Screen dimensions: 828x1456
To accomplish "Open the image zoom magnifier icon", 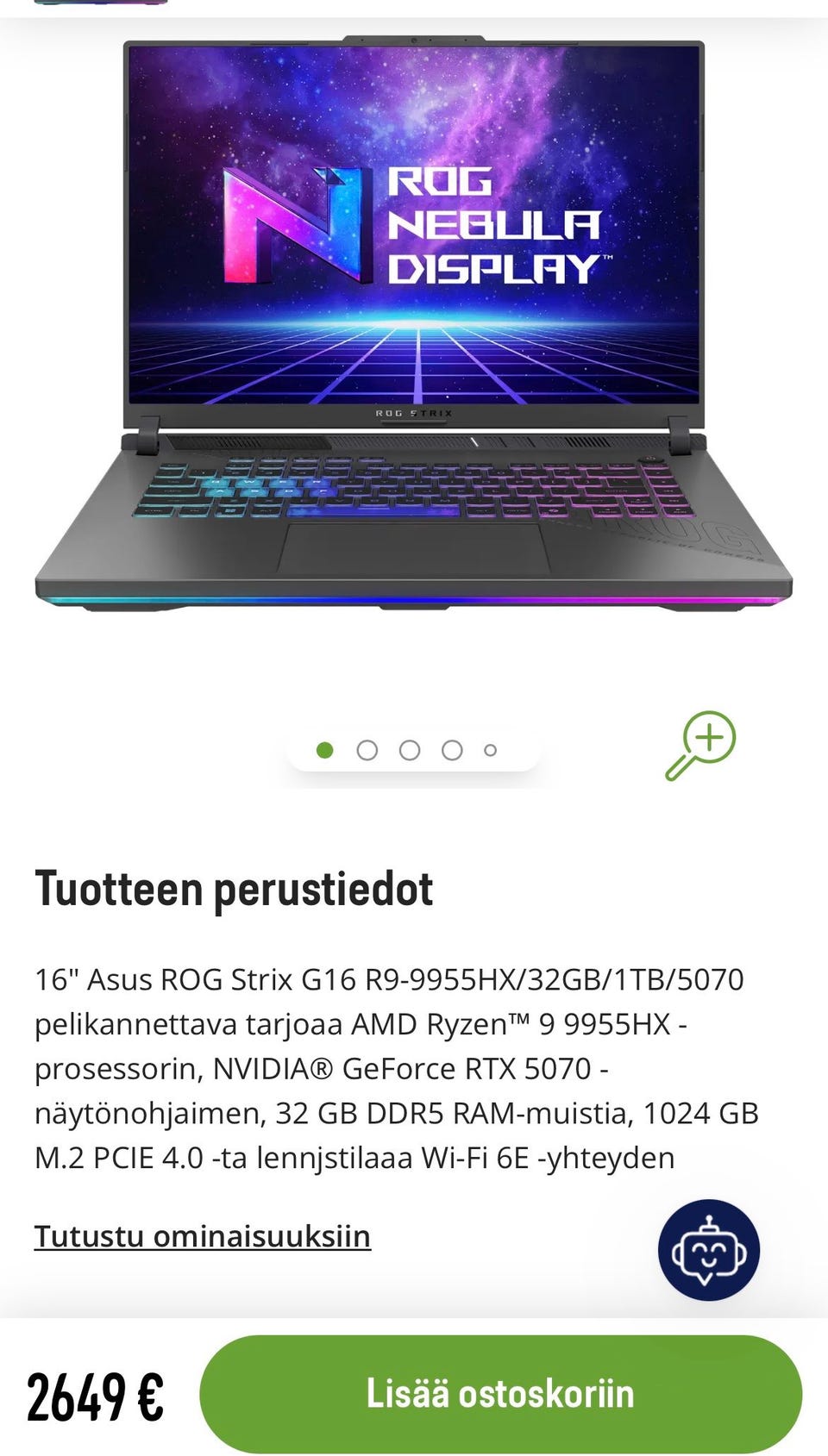I will pyautogui.click(x=700, y=746).
